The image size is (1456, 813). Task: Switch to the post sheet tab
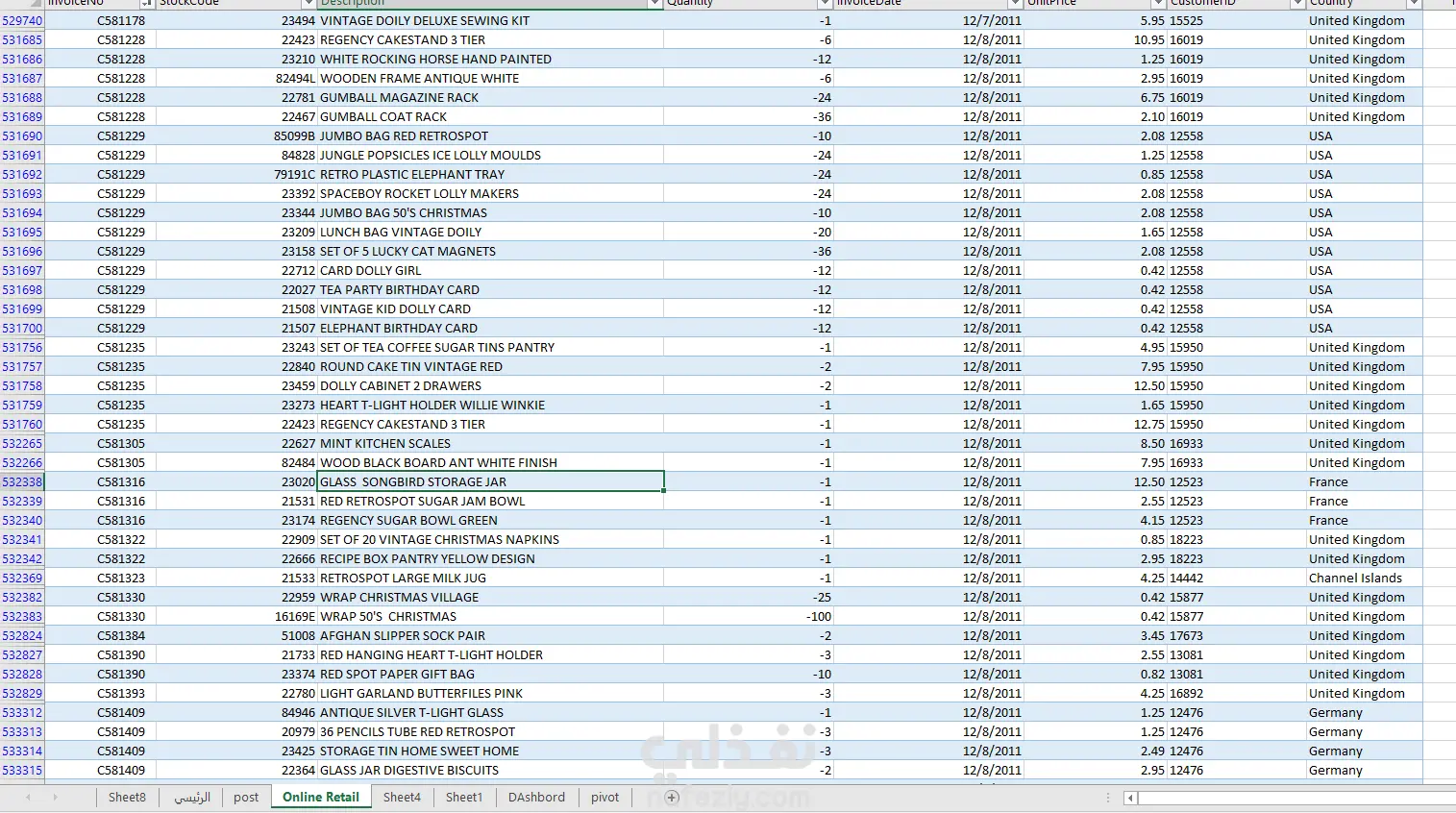246,798
